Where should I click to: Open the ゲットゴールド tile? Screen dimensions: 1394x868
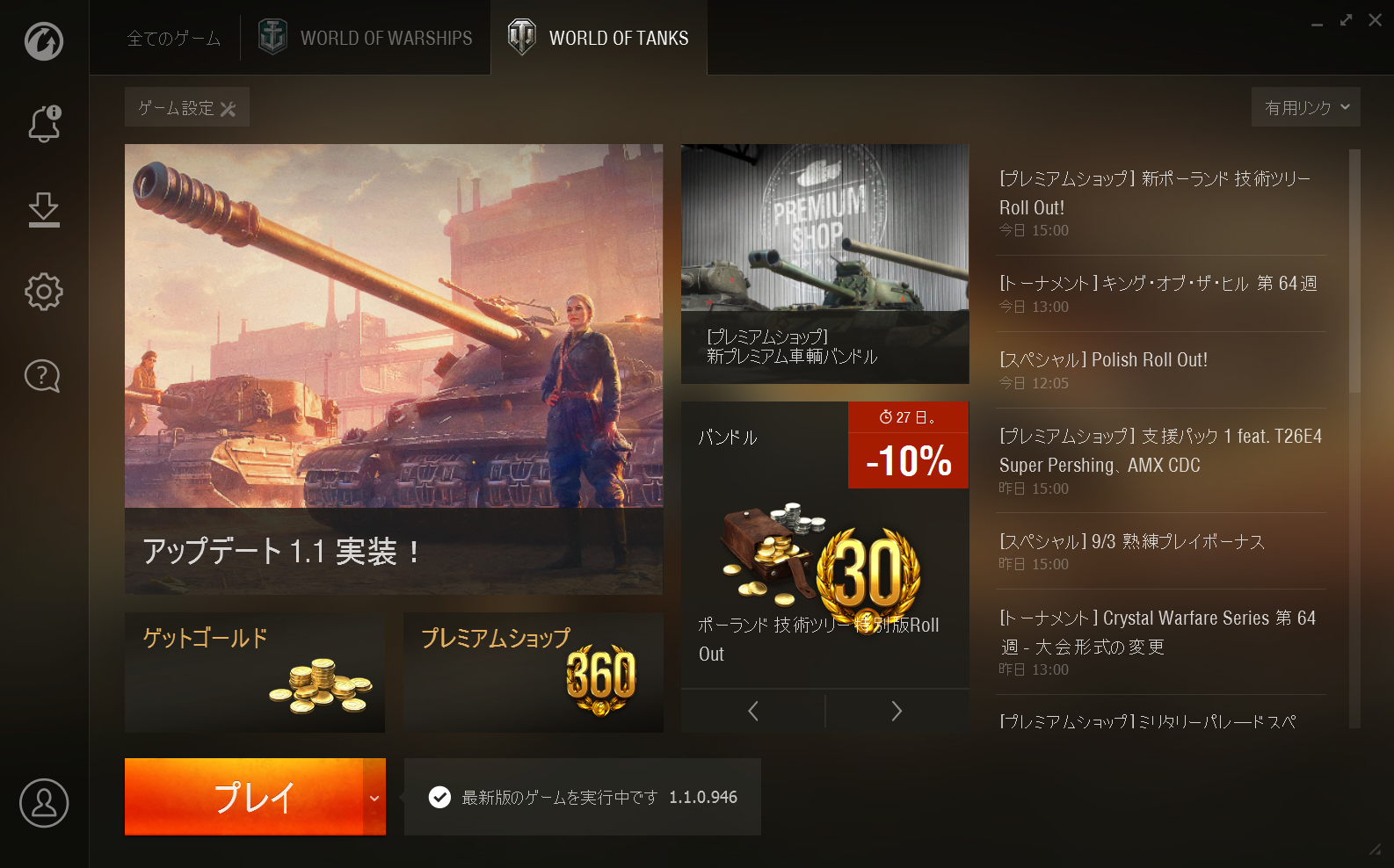255,673
